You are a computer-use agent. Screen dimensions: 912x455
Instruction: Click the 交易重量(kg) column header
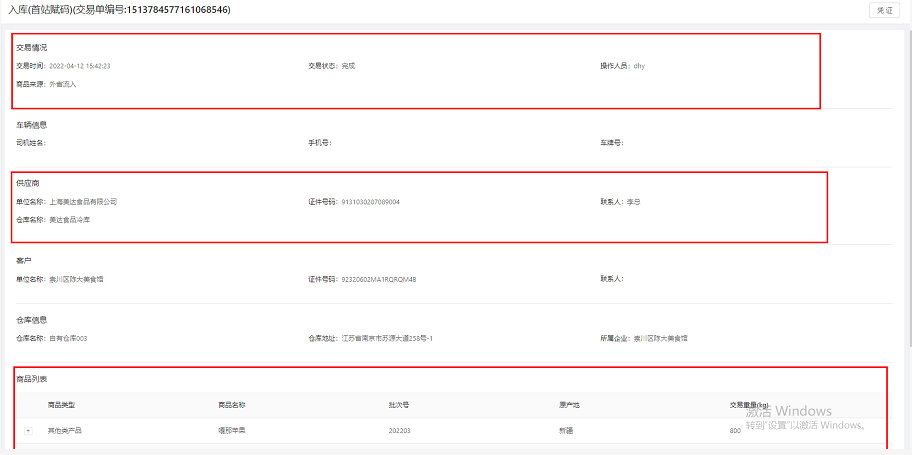click(x=750, y=405)
